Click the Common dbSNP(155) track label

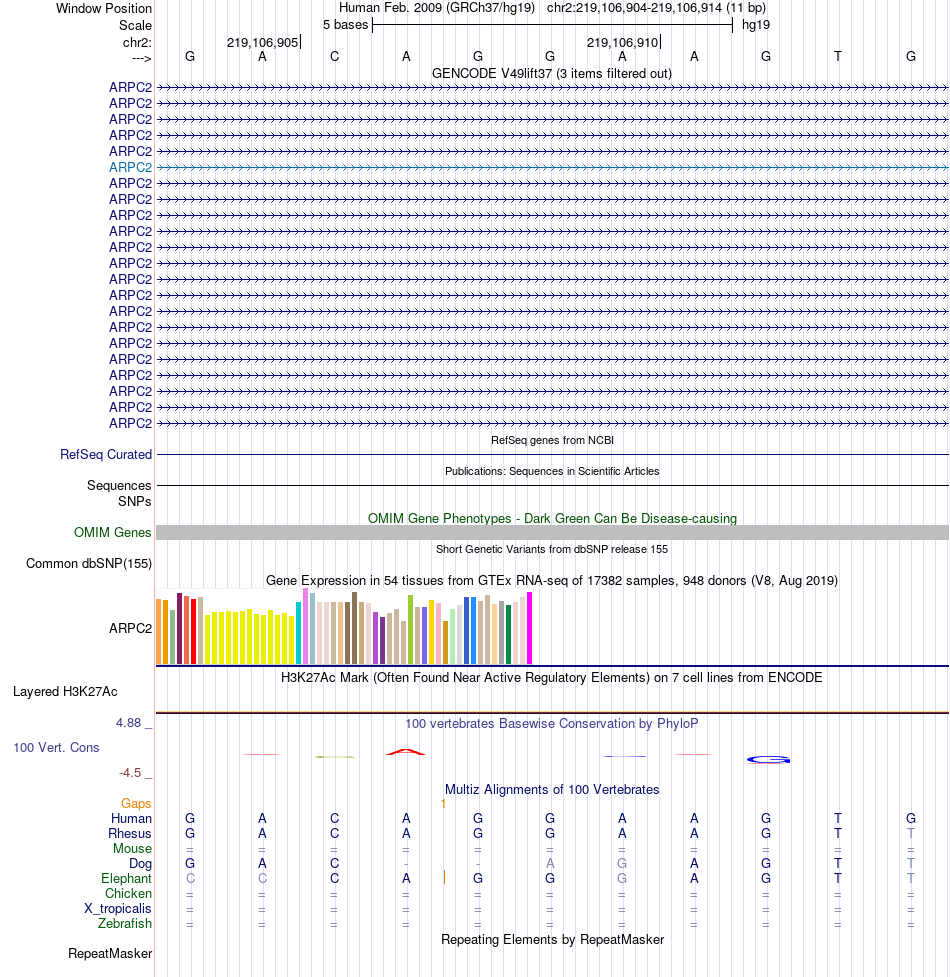88,564
